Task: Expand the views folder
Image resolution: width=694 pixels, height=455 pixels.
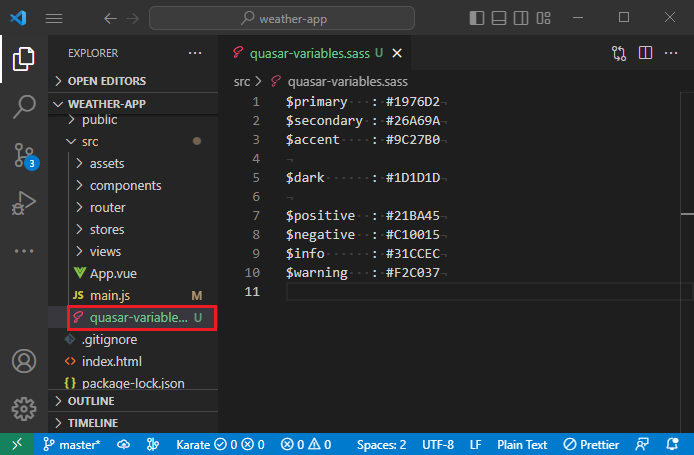Action: pyautogui.click(x=133, y=251)
